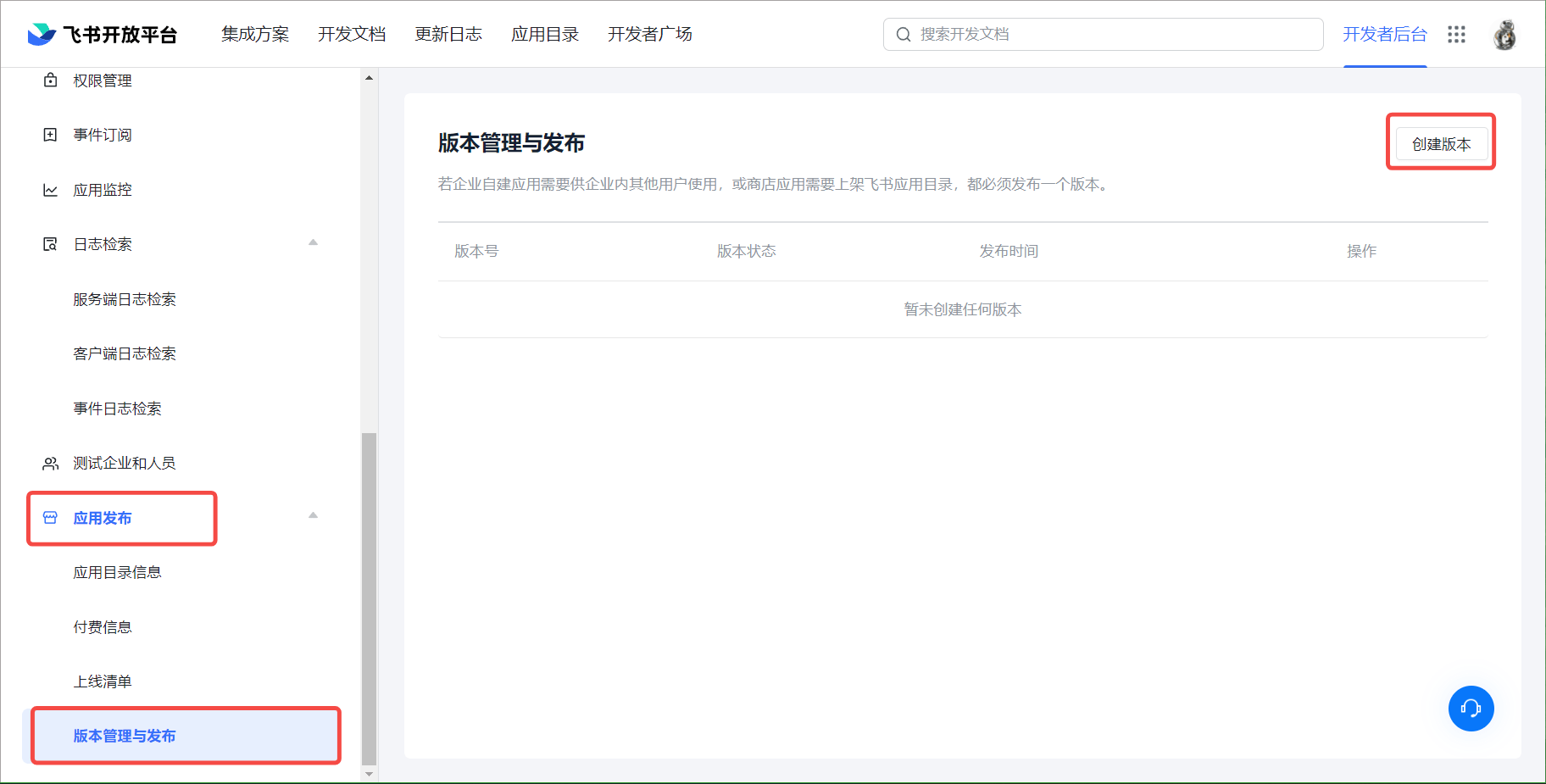Image resolution: width=1546 pixels, height=784 pixels.
Task: Click the 应用监控 chart icon
Action: coord(51,190)
